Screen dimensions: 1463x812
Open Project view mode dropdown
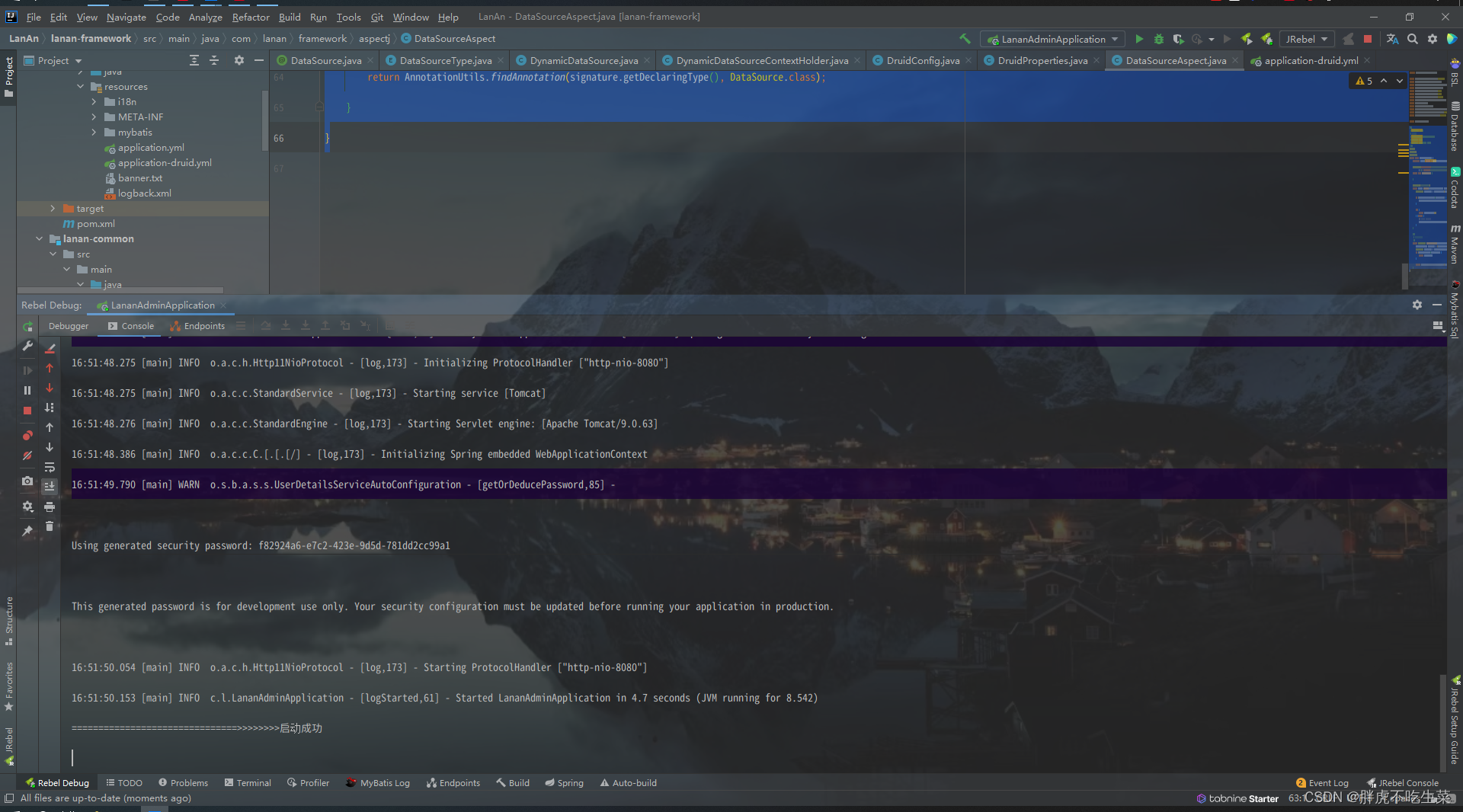click(53, 60)
